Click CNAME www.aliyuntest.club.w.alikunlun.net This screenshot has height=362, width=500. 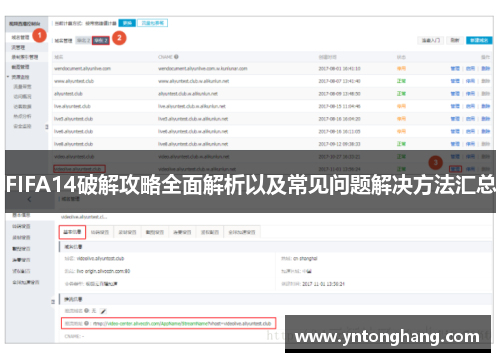tap(194, 81)
